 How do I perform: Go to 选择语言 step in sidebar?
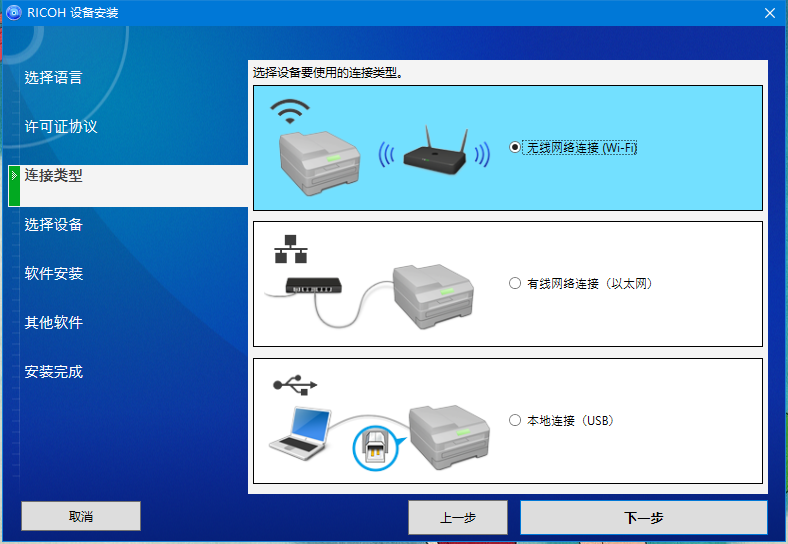pos(53,77)
